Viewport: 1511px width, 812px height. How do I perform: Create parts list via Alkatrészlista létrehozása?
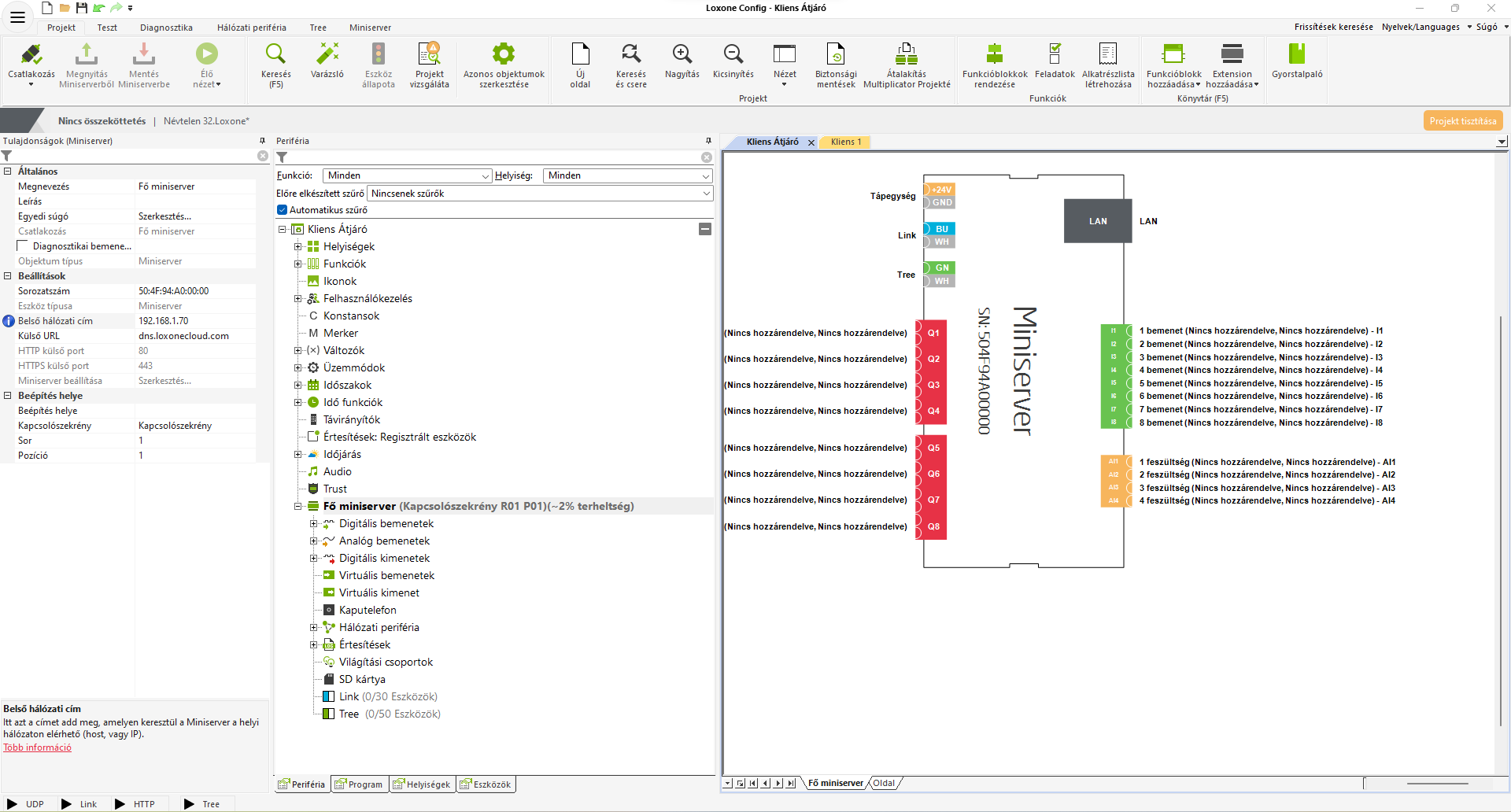pos(1108,54)
